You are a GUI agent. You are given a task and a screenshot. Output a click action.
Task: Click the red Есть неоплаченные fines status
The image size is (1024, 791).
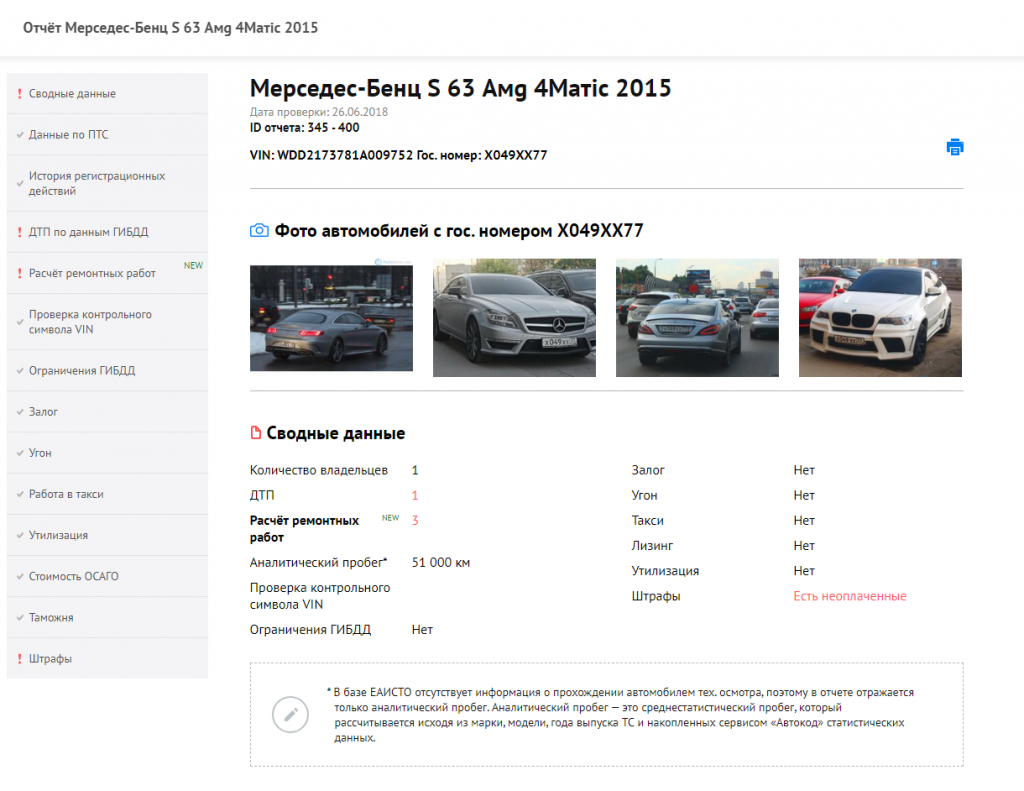pos(850,596)
